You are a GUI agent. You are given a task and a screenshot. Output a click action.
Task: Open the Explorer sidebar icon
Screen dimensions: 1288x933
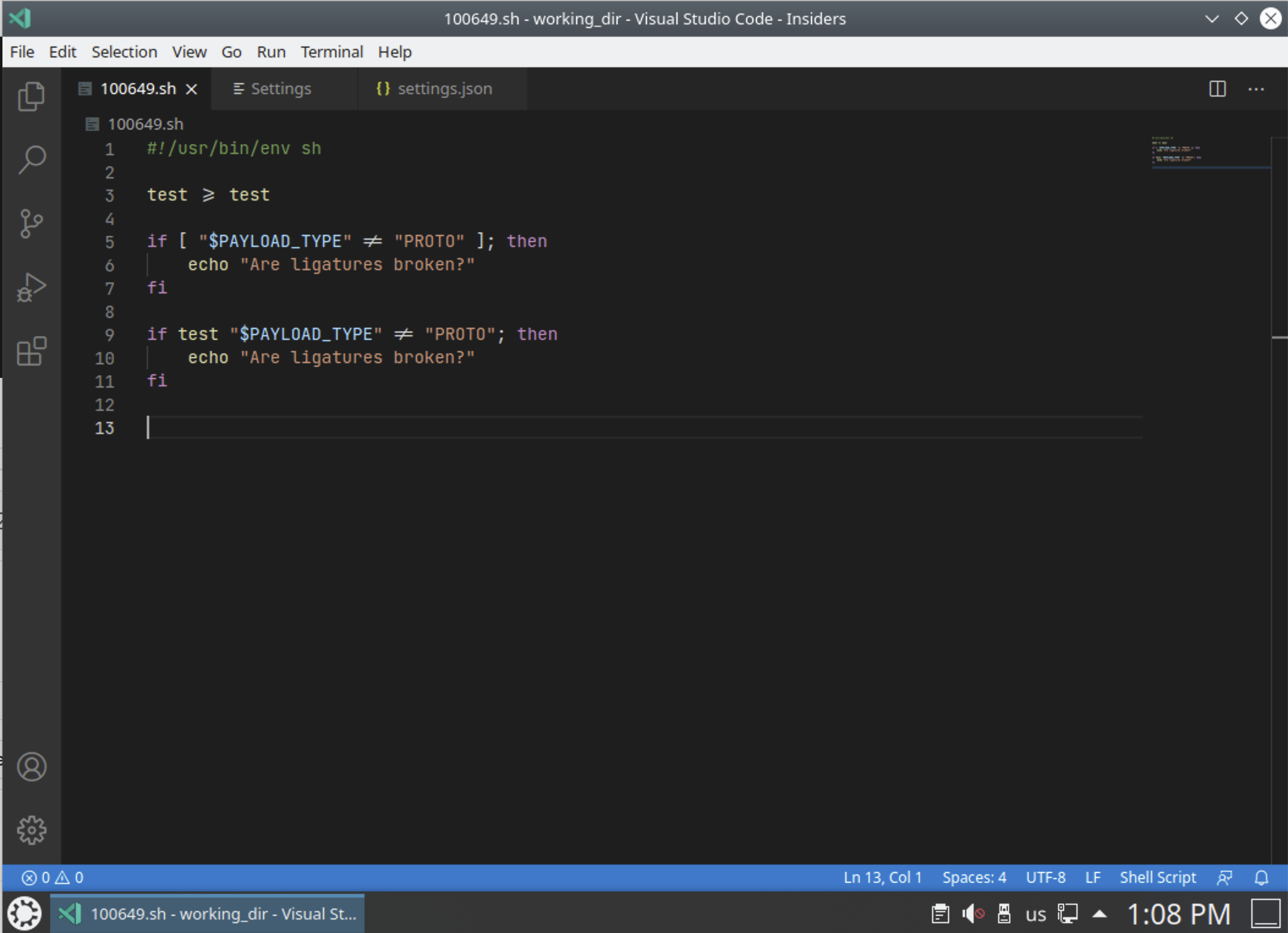(x=31, y=97)
